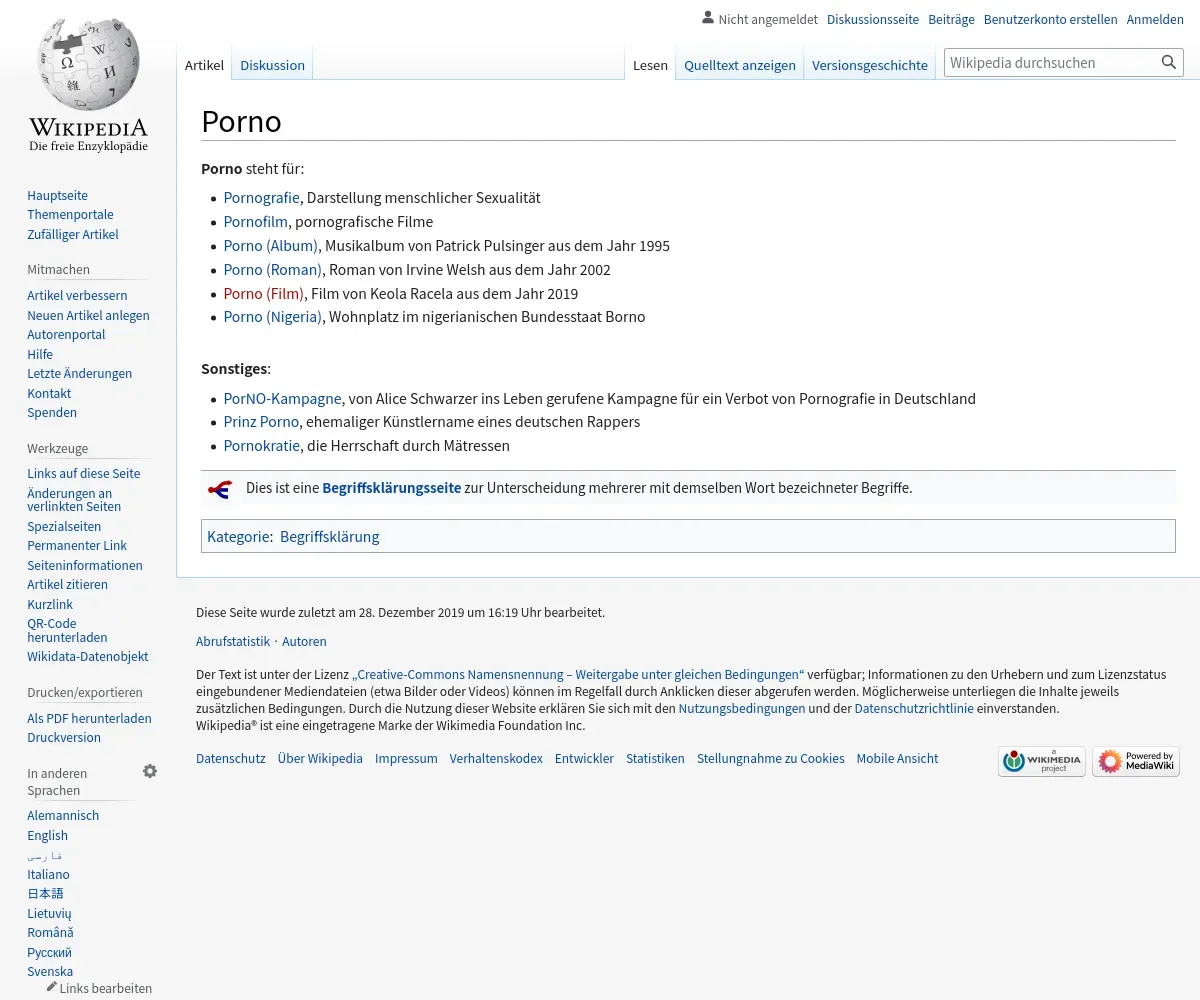Open the Druckversion
The width and height of the screenshot is (1200, 1000).
[x=64, y=737]
